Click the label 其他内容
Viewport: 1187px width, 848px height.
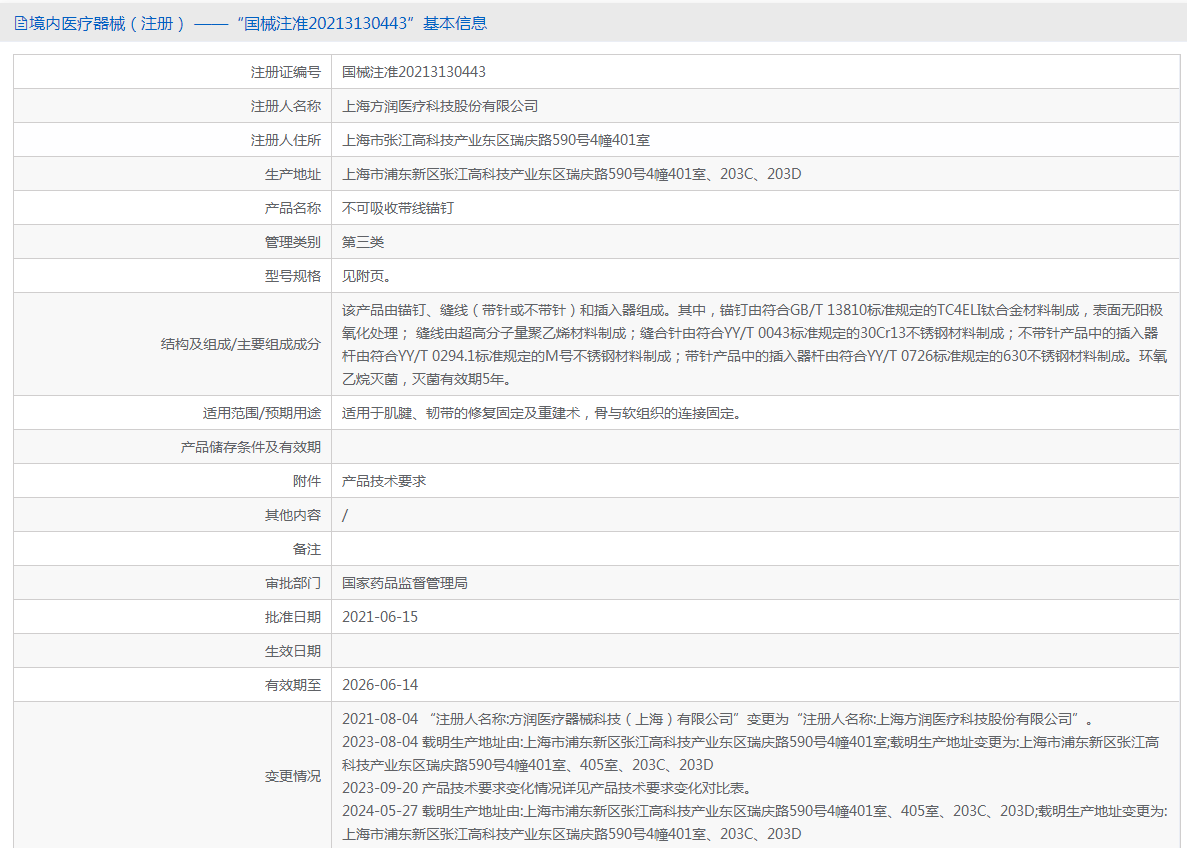[x=293, y=516]
